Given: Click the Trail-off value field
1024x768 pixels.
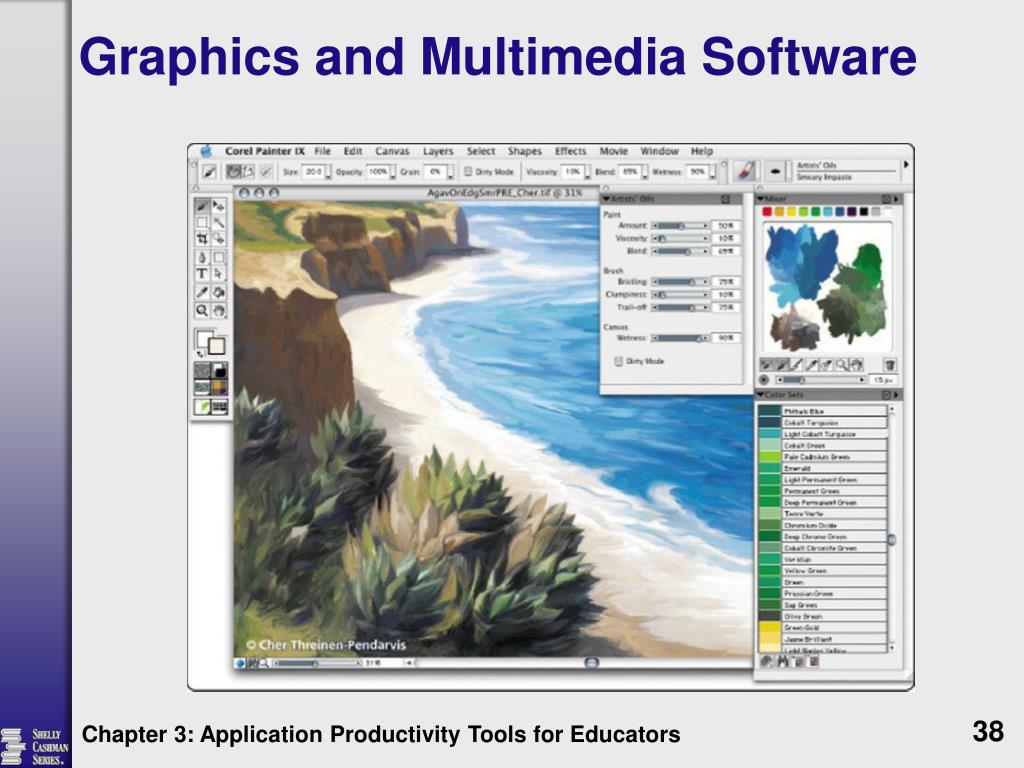Looking at the screenshot, I should point(726,308).
